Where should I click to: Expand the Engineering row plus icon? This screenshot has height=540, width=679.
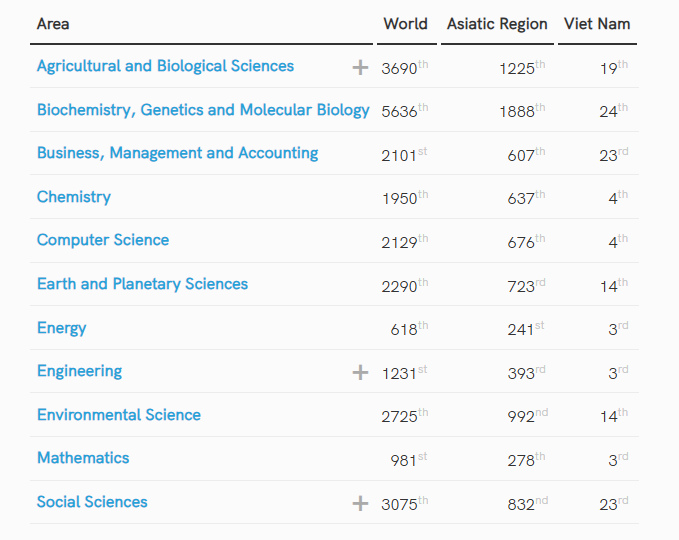(360, 372)
